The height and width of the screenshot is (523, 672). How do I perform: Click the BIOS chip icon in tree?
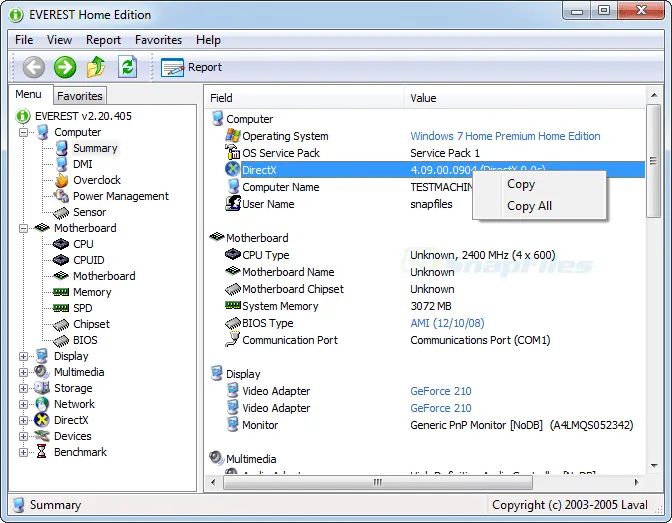point(61,340)
